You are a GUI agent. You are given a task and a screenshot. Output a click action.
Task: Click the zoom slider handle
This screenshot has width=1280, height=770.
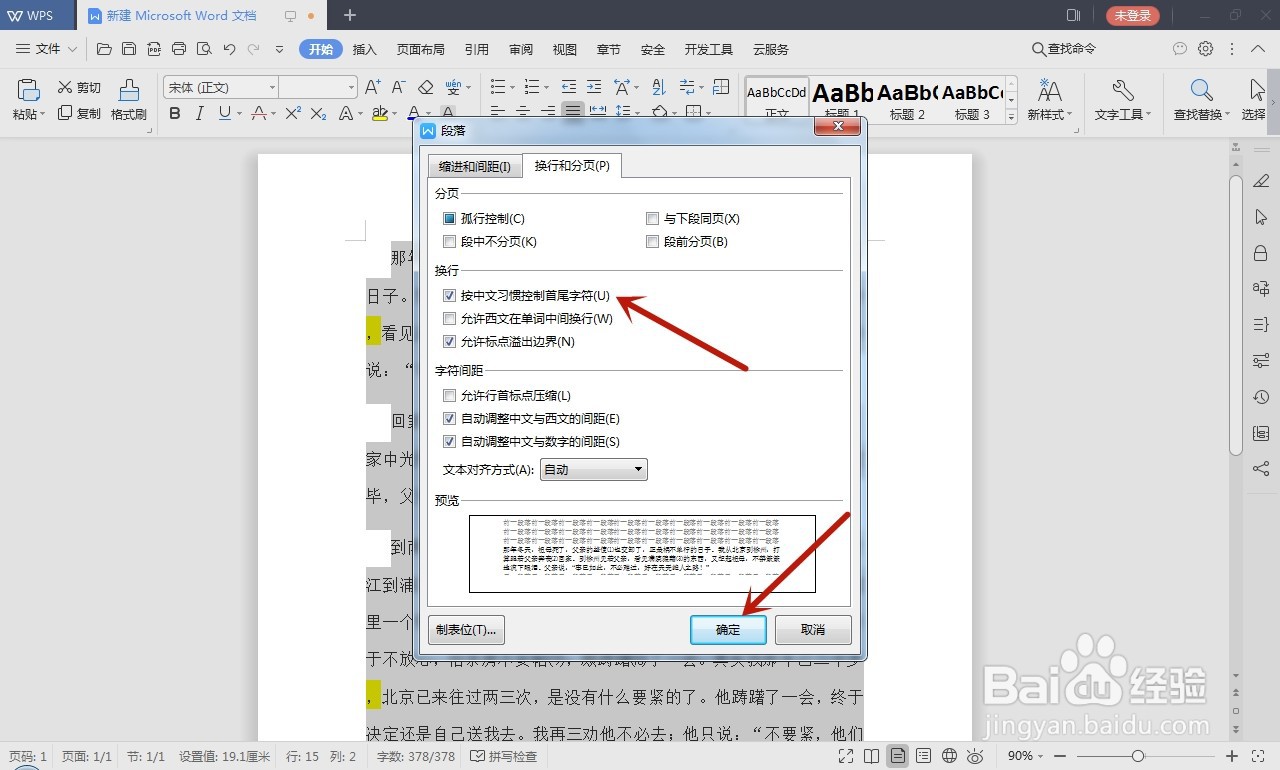click(1138, 756)
